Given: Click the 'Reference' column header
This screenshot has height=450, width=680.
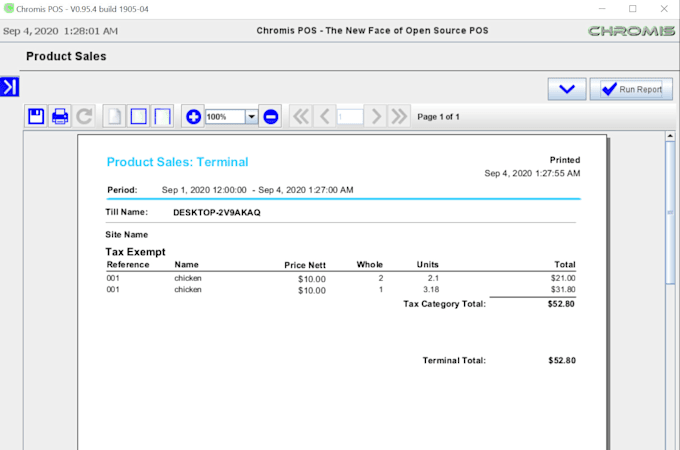Looking at the screenshot, I should pos(128,264).
